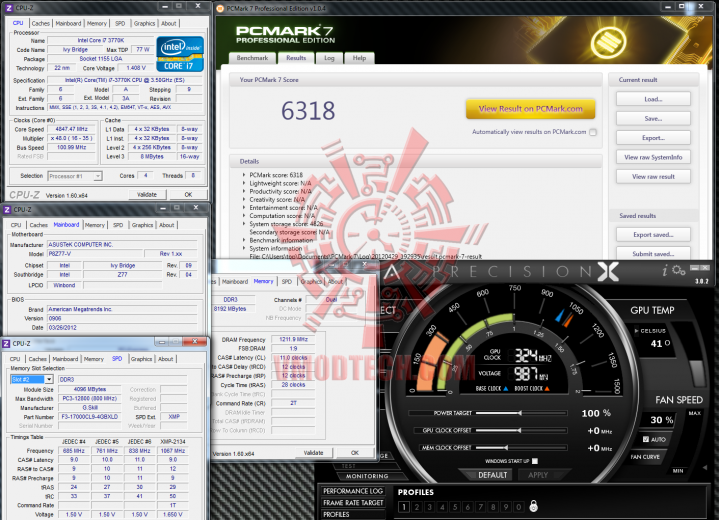719x520 pixels.
Task: Expand Lightweight score detail
Action: tap(244, 183)
